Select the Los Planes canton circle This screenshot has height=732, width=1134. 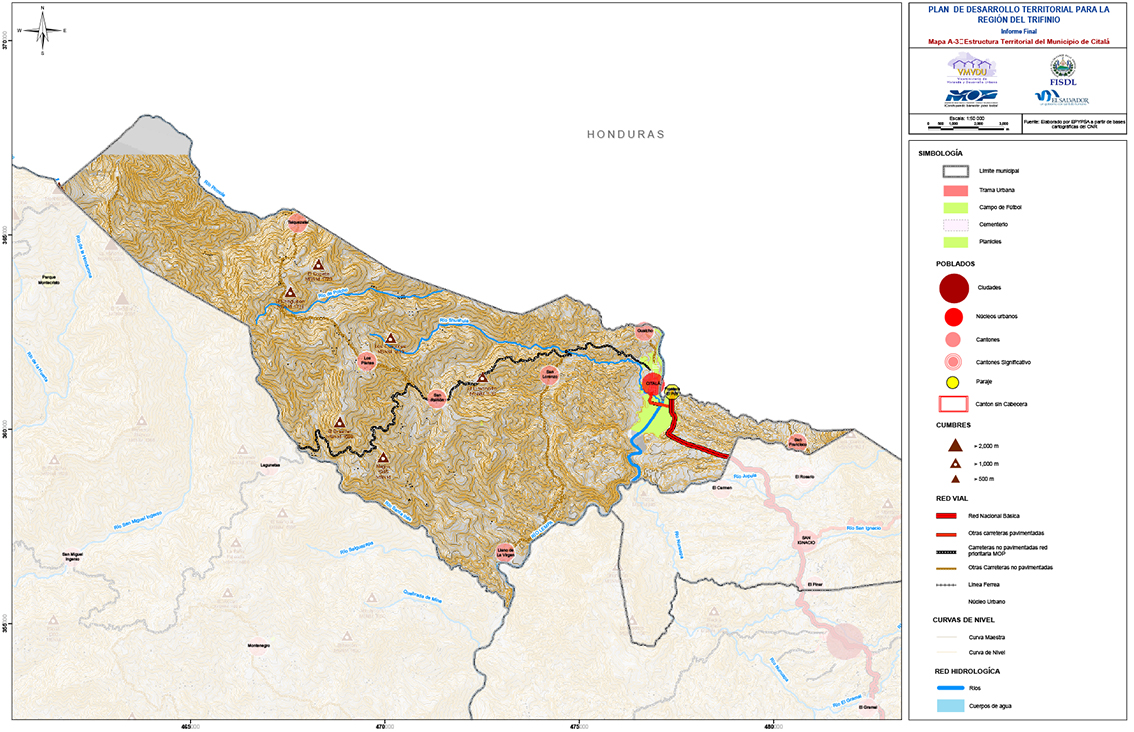[367, 361]
